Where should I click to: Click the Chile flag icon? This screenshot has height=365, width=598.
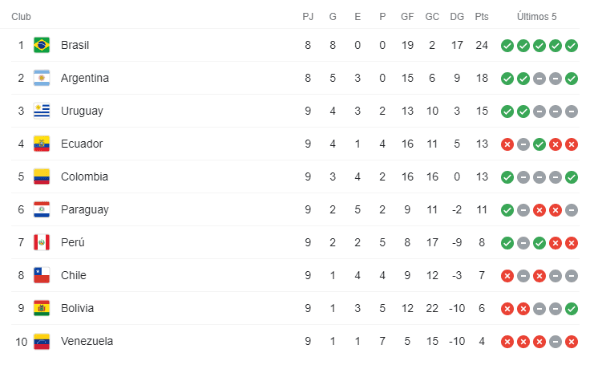42,275
